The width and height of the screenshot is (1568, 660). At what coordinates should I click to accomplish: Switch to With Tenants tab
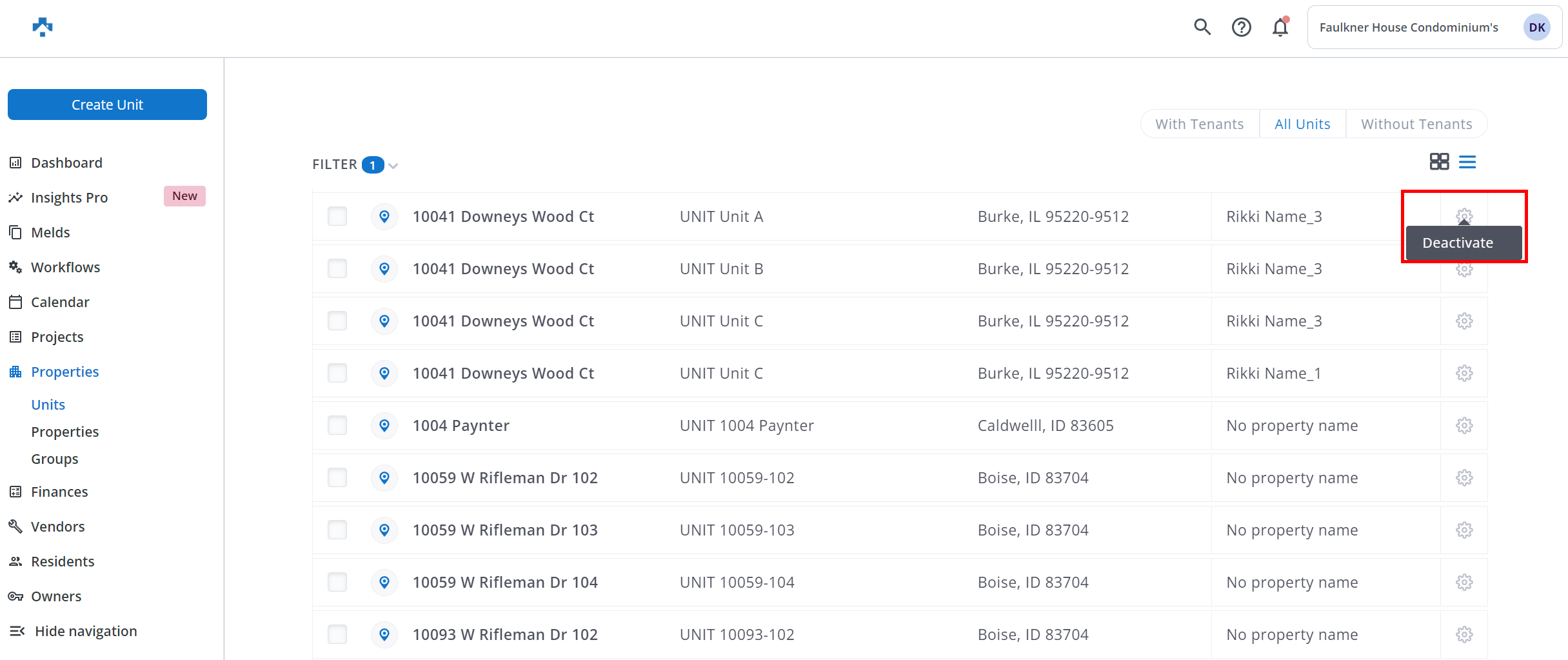tap(1199, 124)
